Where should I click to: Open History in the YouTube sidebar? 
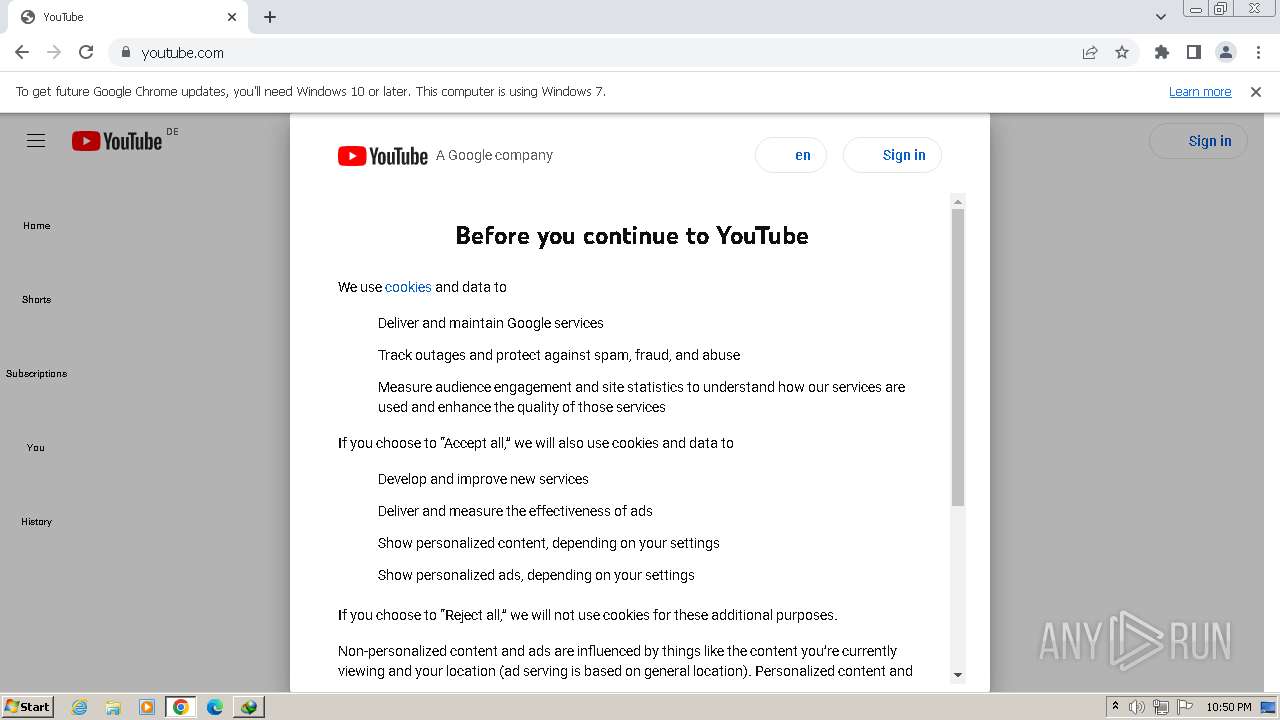coord(37,522)
